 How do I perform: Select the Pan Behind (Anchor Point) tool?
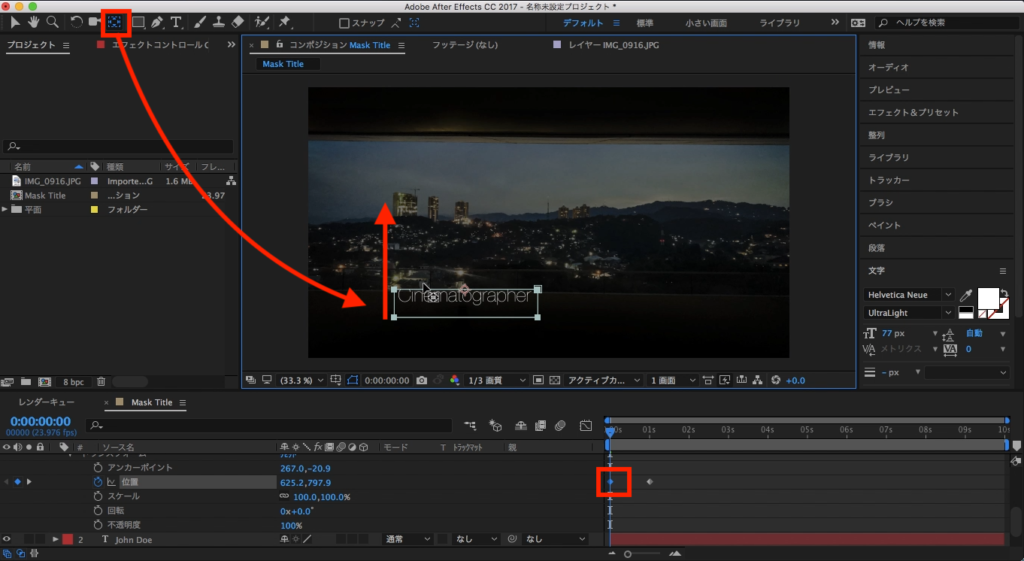point(117,21)
